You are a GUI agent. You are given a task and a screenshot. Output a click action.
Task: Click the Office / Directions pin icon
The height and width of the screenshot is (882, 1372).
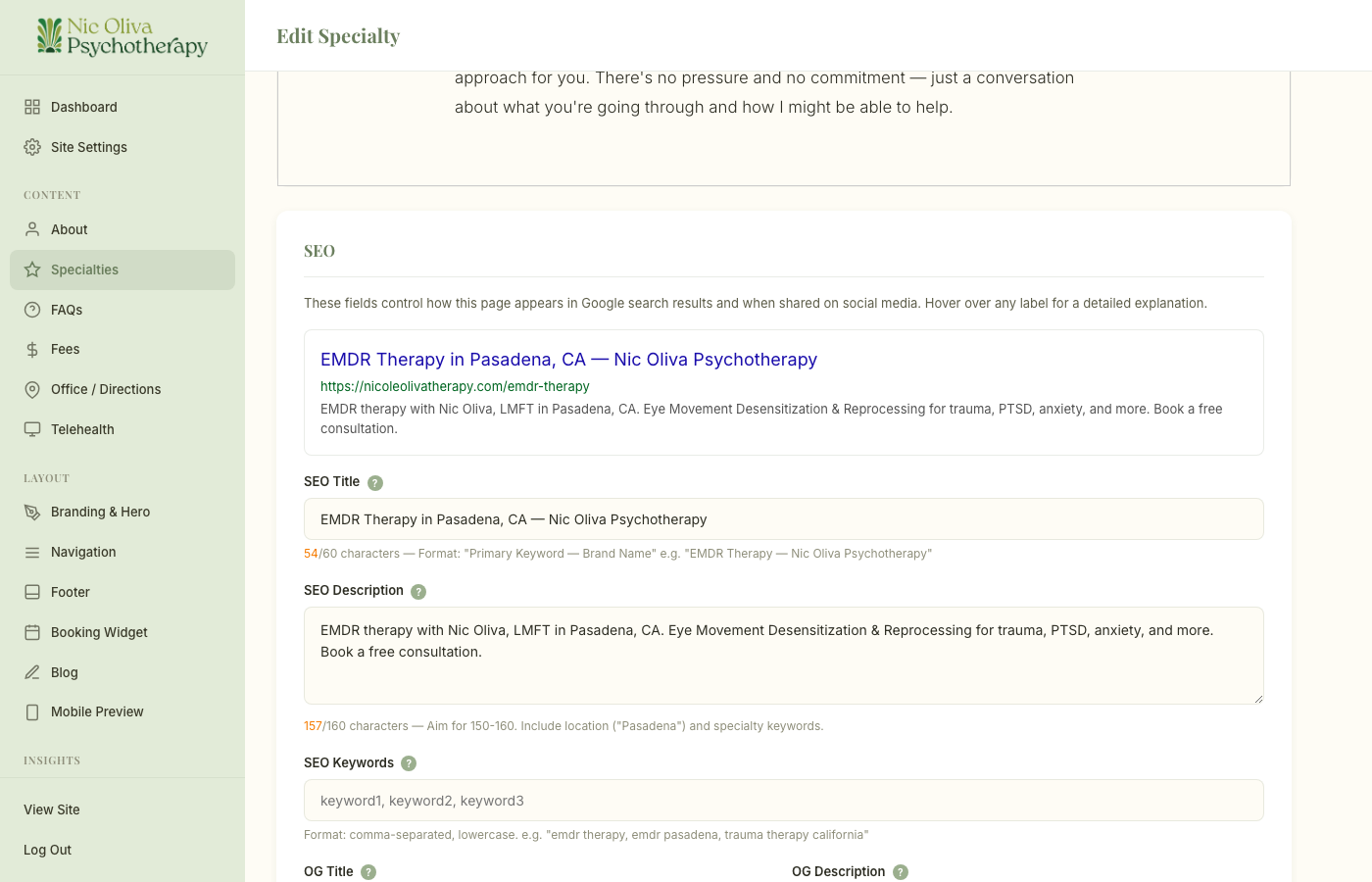click(32, 389)
